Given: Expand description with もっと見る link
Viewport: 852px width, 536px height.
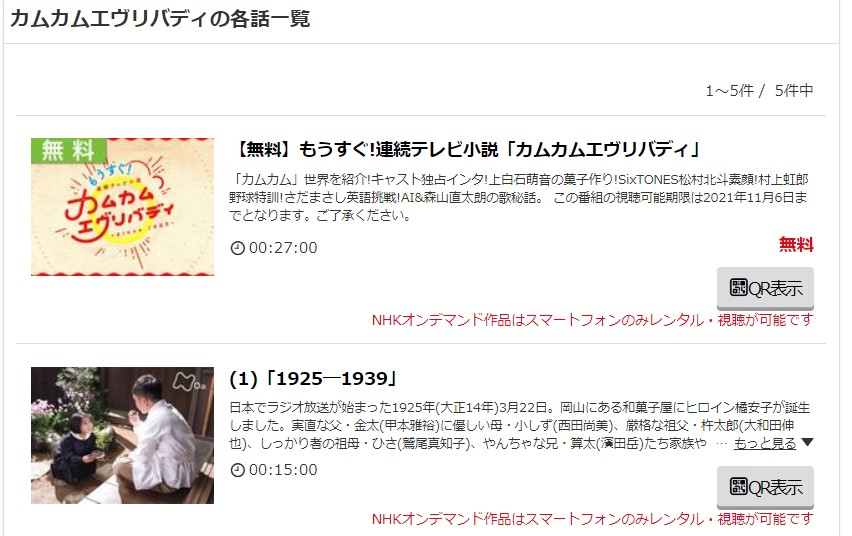Looking at the screenshot, I should pos(765,443).
